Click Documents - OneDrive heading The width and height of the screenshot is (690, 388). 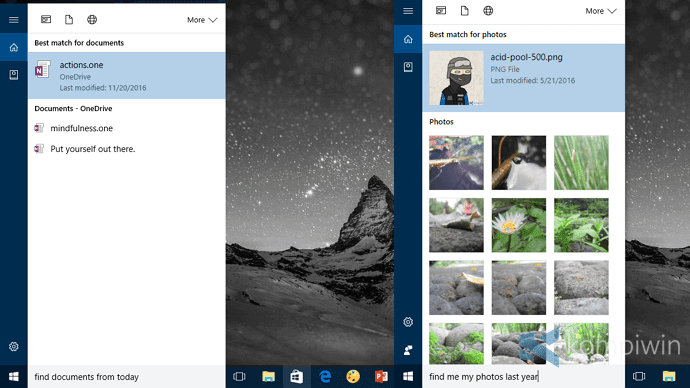(73, 108)
